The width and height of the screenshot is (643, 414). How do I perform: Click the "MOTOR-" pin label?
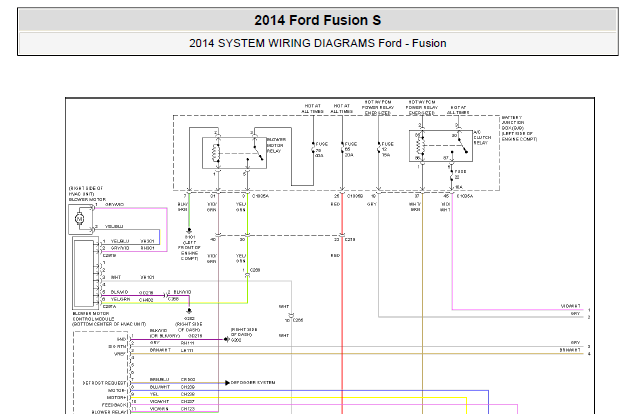pos(117,390)
